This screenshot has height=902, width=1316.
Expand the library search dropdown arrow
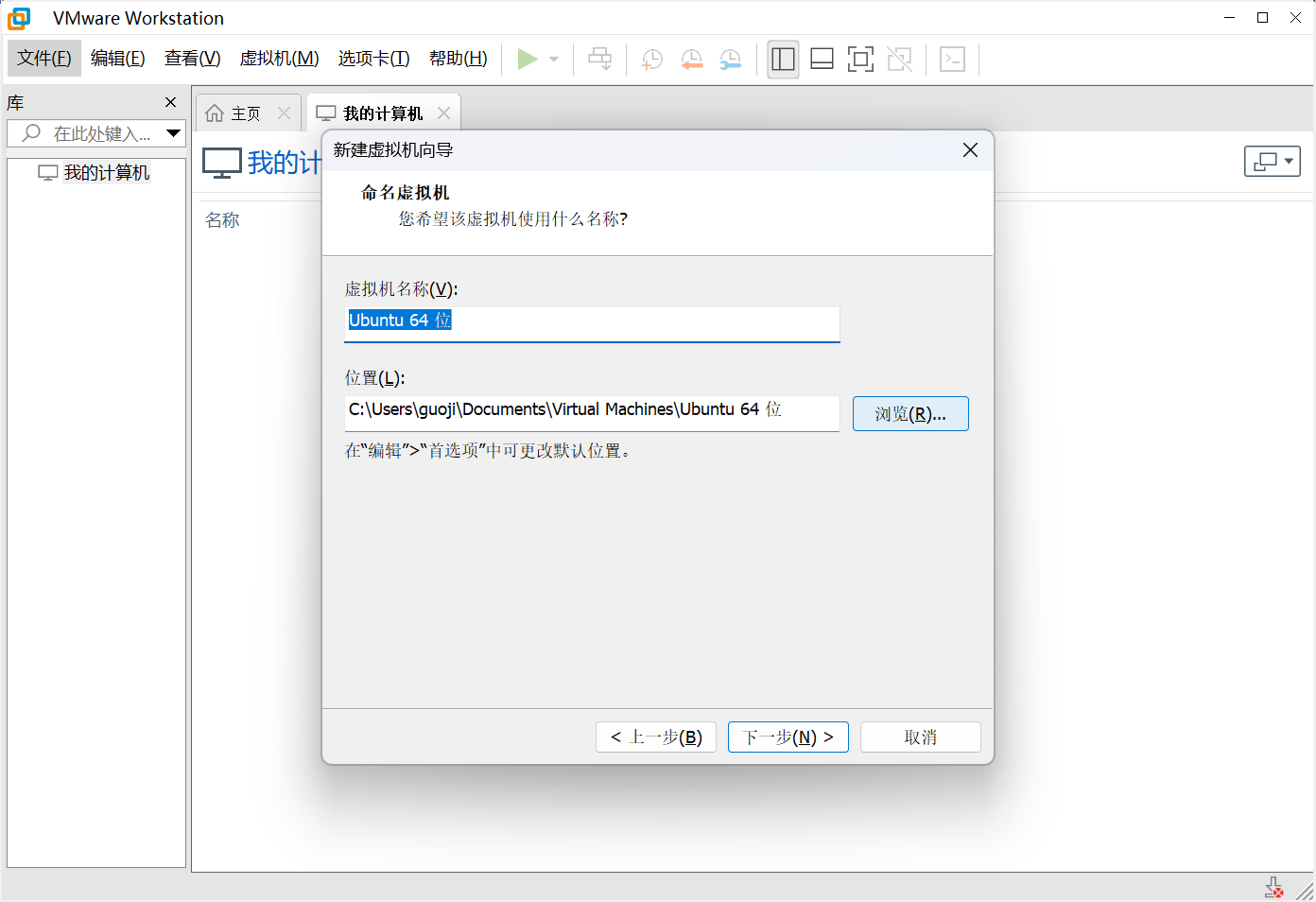tap(174, 133)
